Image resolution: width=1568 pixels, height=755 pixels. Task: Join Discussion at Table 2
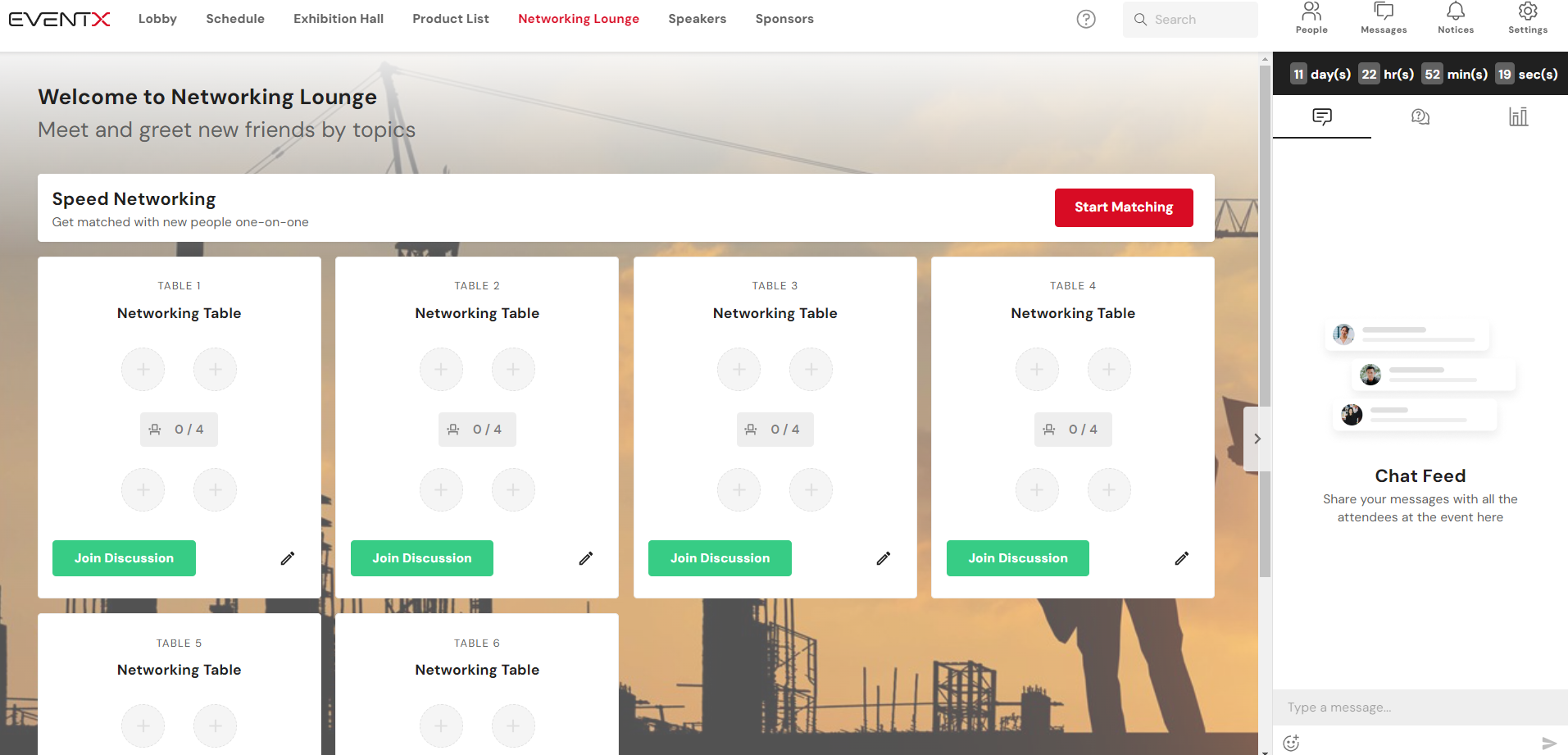point(422,558)
